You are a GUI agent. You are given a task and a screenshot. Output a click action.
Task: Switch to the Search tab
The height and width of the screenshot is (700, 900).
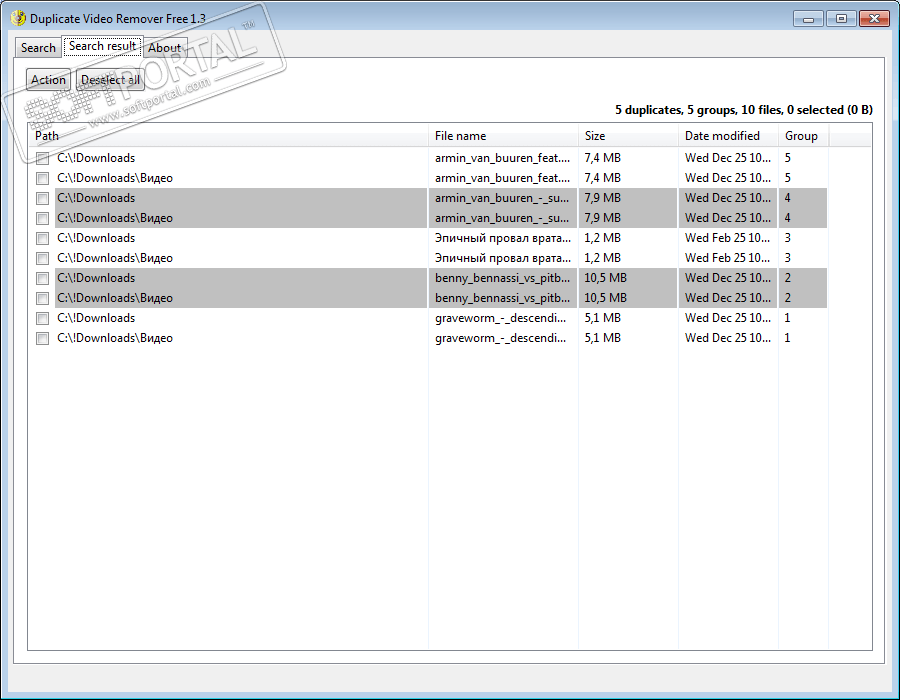38,48
